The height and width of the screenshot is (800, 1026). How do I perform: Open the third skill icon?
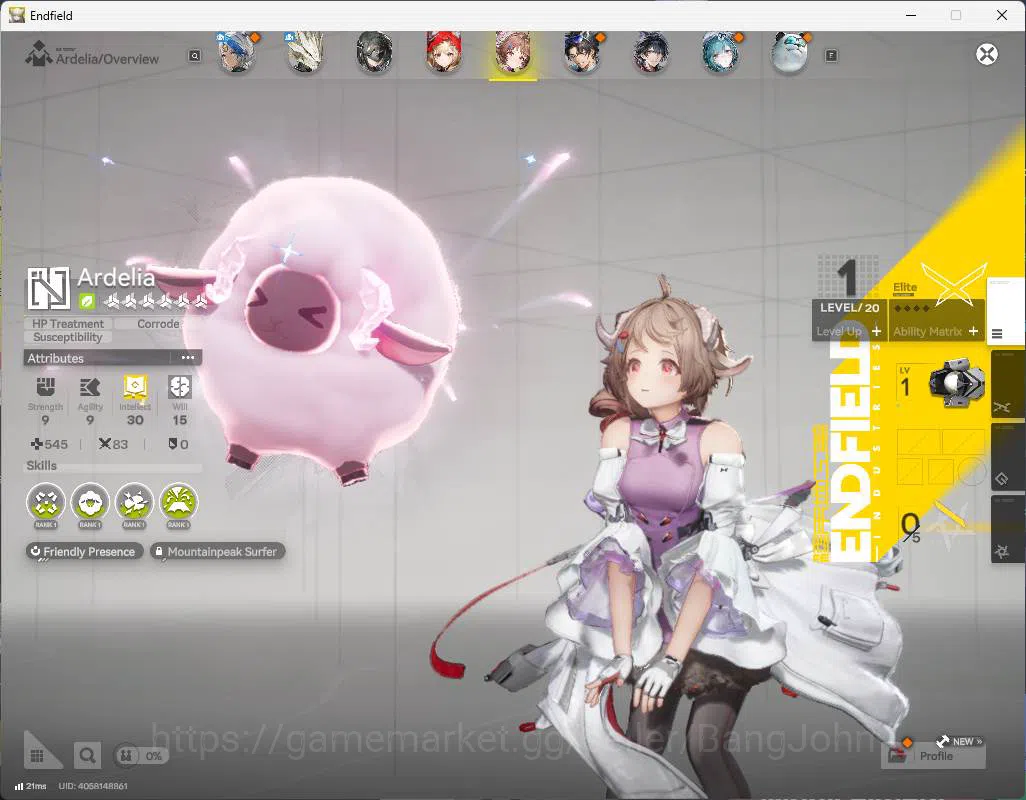(x=134, y=503)
